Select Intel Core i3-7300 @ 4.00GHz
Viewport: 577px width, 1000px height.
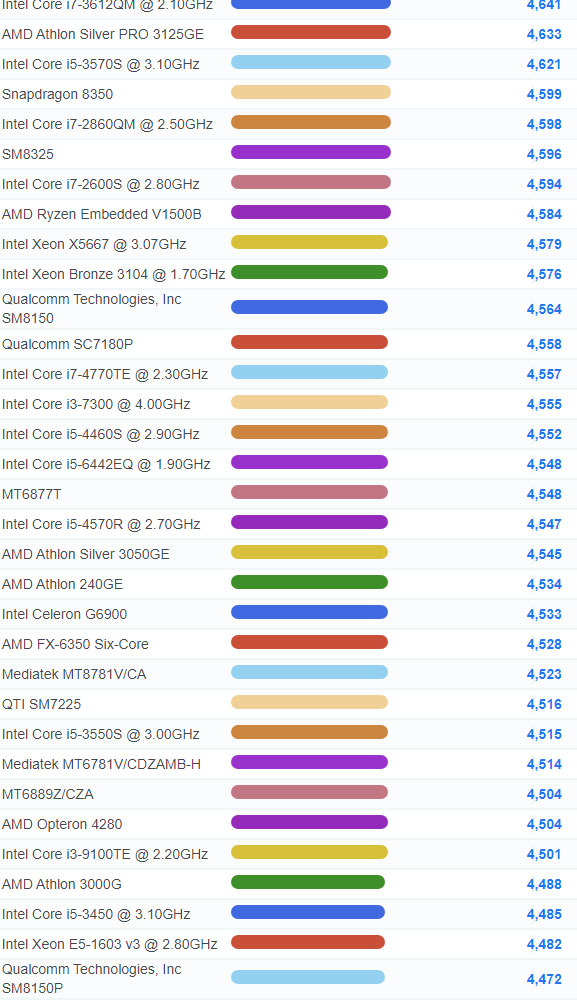point(96,404)
